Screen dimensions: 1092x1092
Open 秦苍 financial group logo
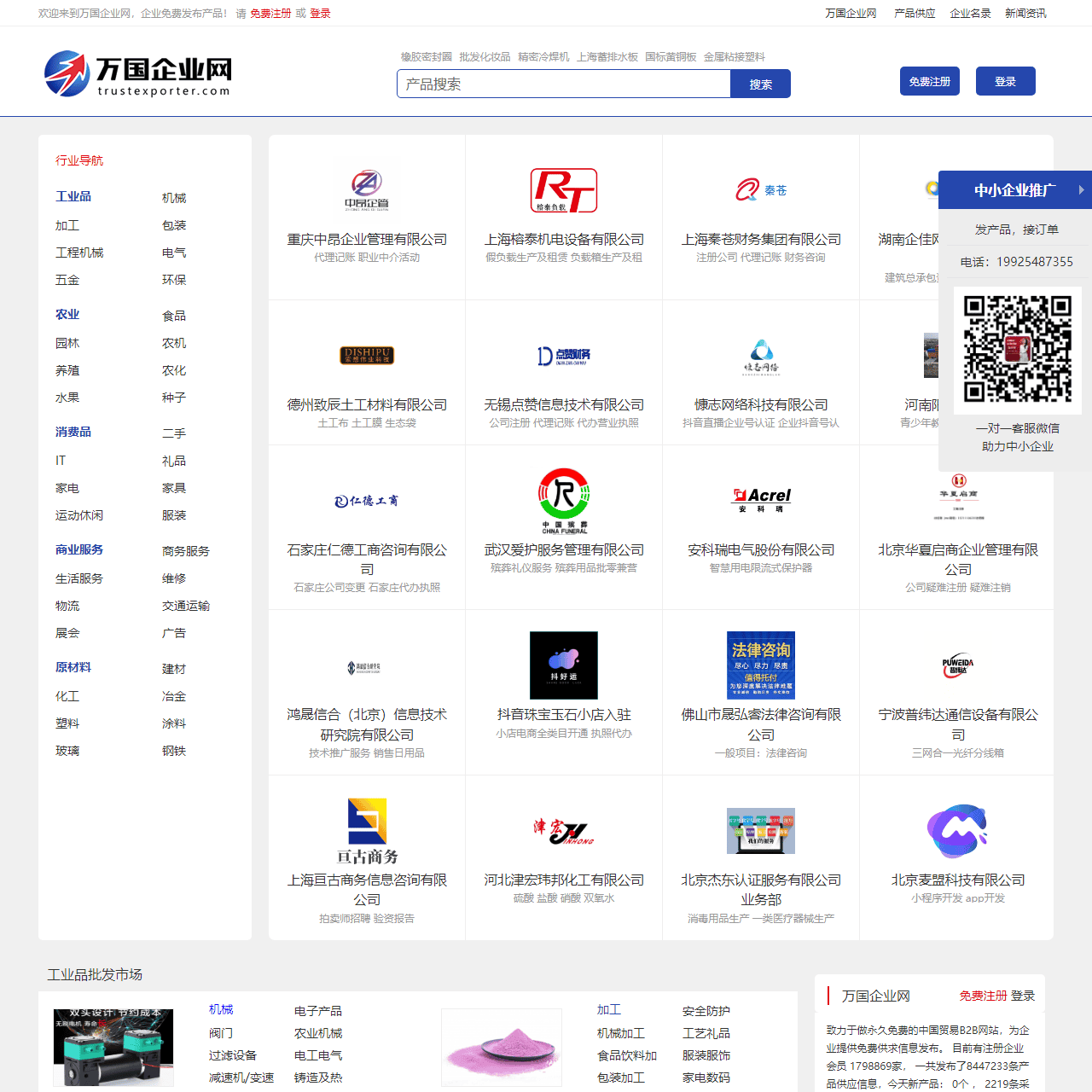[x=761, y=190]
